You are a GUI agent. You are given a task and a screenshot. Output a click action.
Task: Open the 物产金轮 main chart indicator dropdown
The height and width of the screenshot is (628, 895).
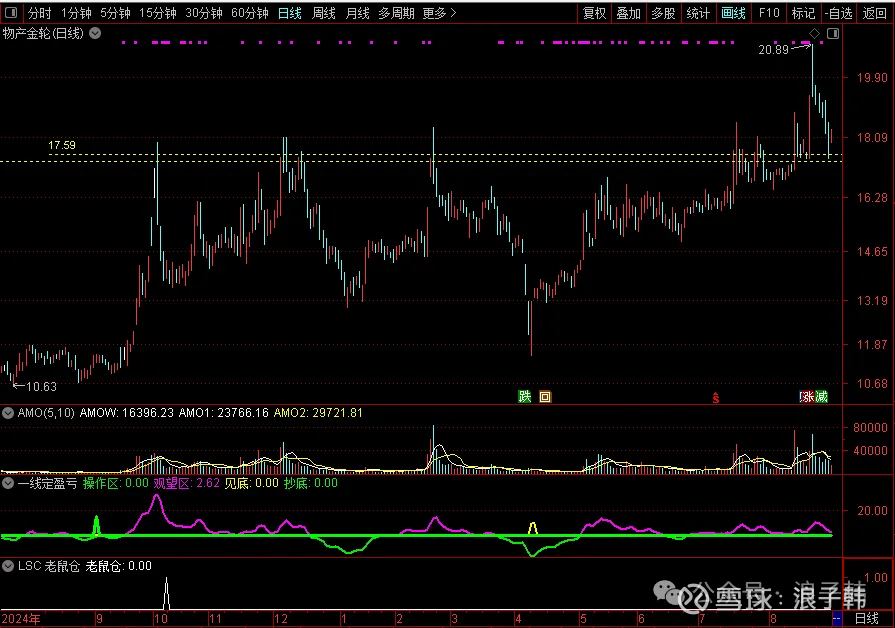[x=95, y=33]
